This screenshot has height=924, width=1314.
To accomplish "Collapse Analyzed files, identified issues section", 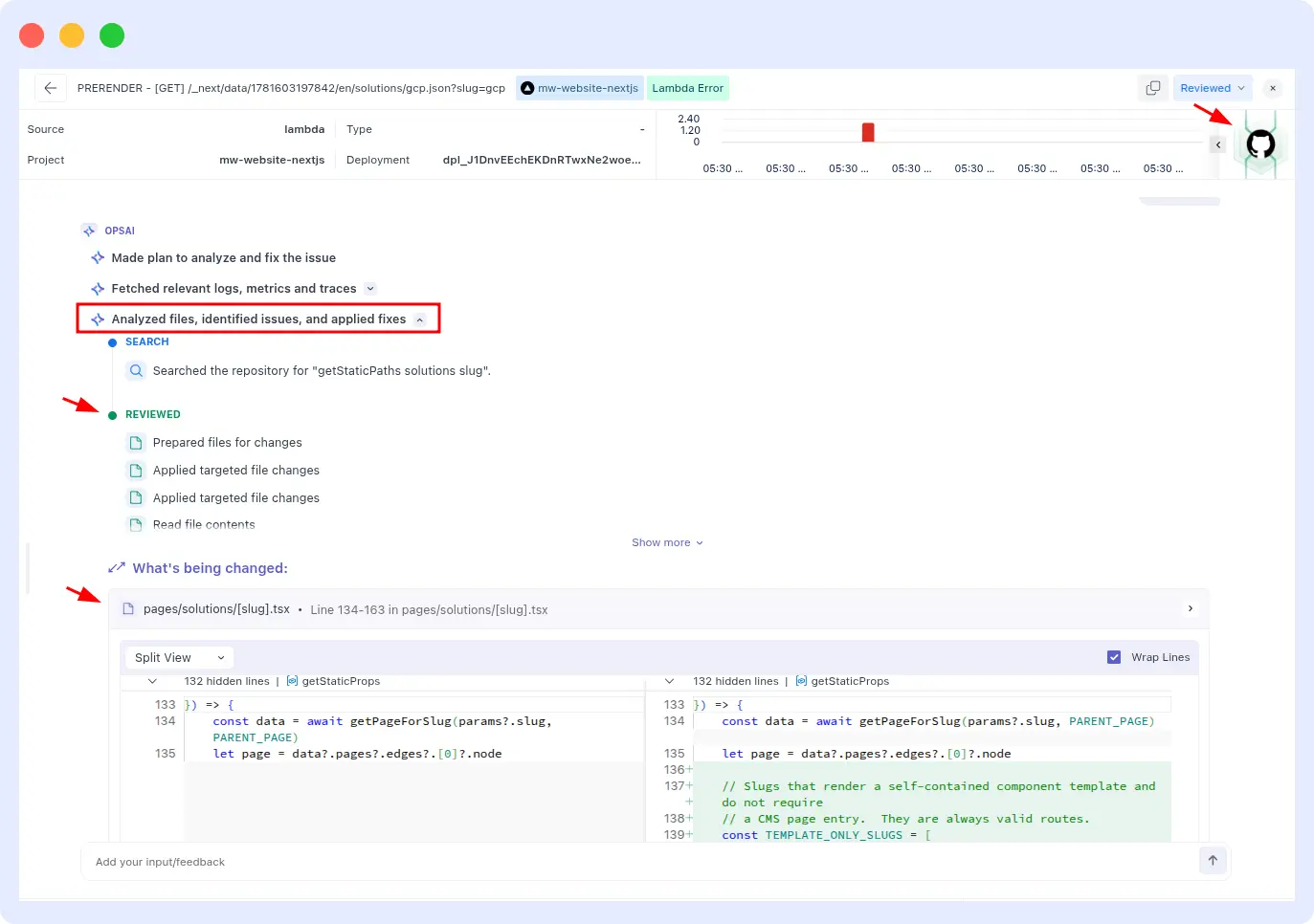I will click(x=419, y=319).
